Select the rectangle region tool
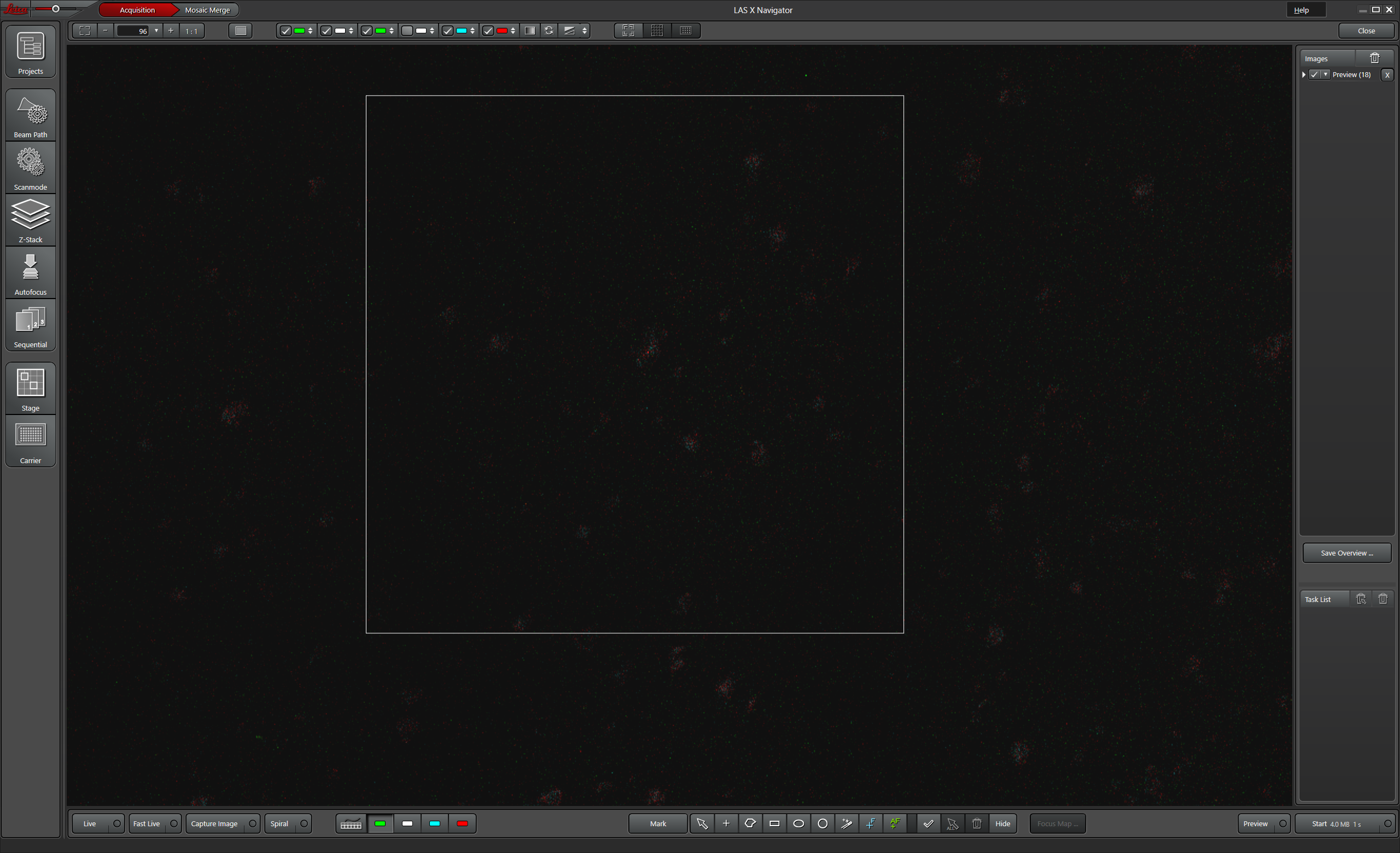This screenshot has width=1400, height=853. [774, 823]
